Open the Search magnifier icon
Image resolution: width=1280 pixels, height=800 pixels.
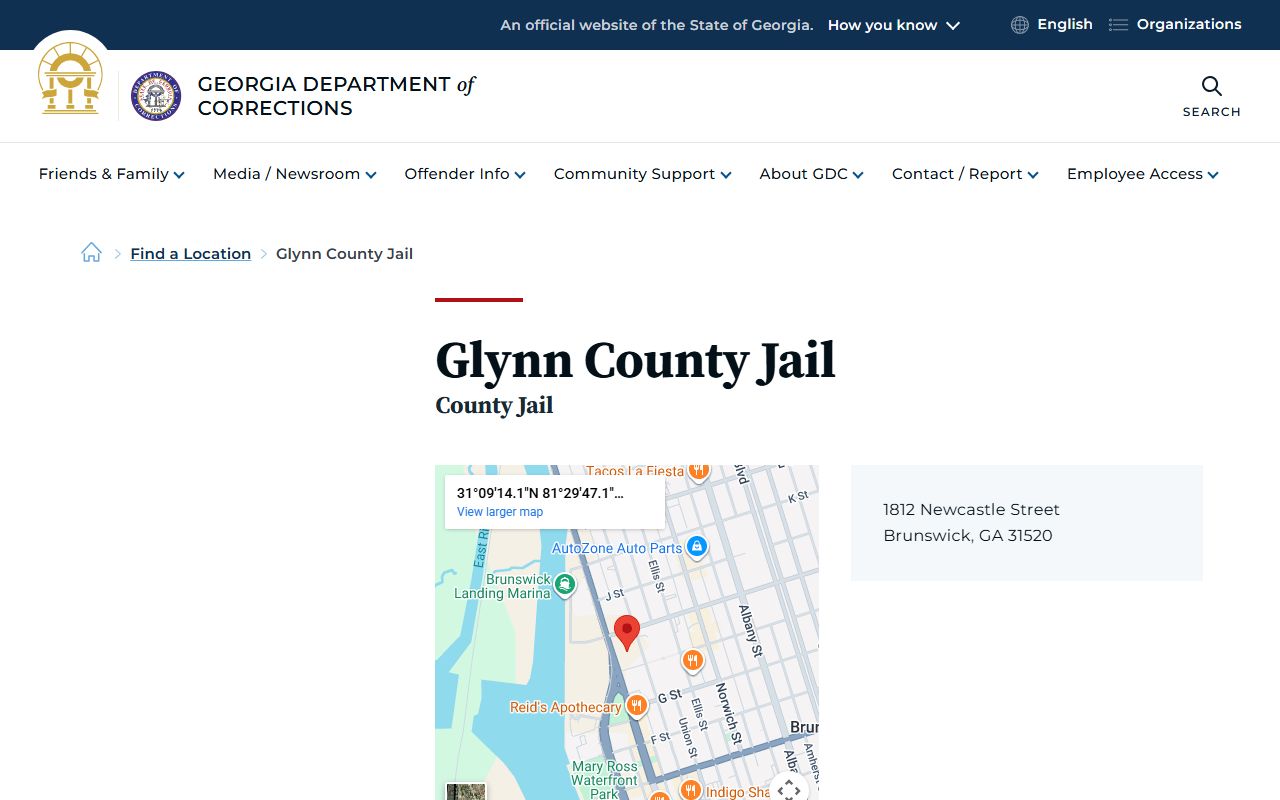1212,86
